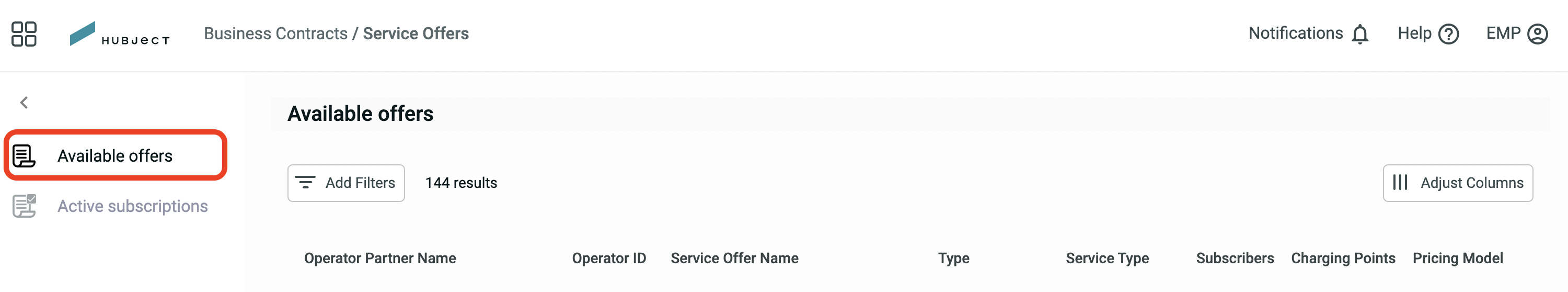
Task: Sort by Operator Partner Name column
Action: point(380,259)
